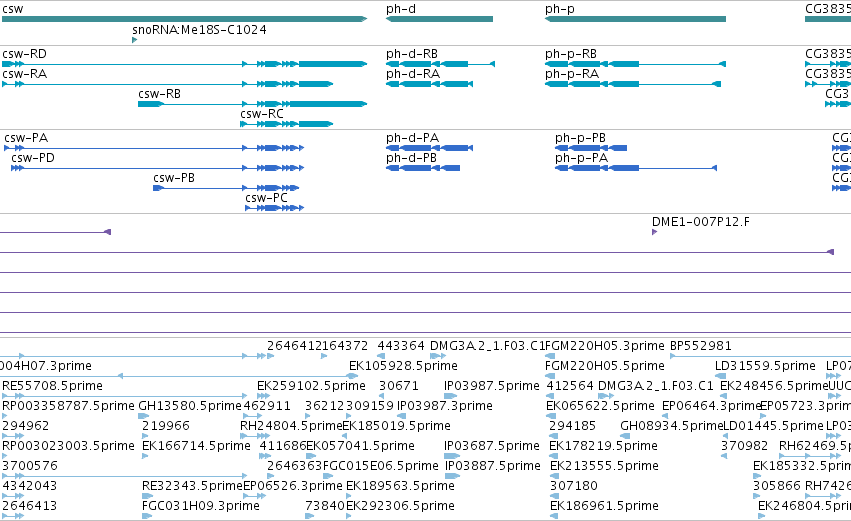This screenshot has height=521, width=851.
Task: Click the csw-PD protein feature
Action: click(x=157, y=168)
